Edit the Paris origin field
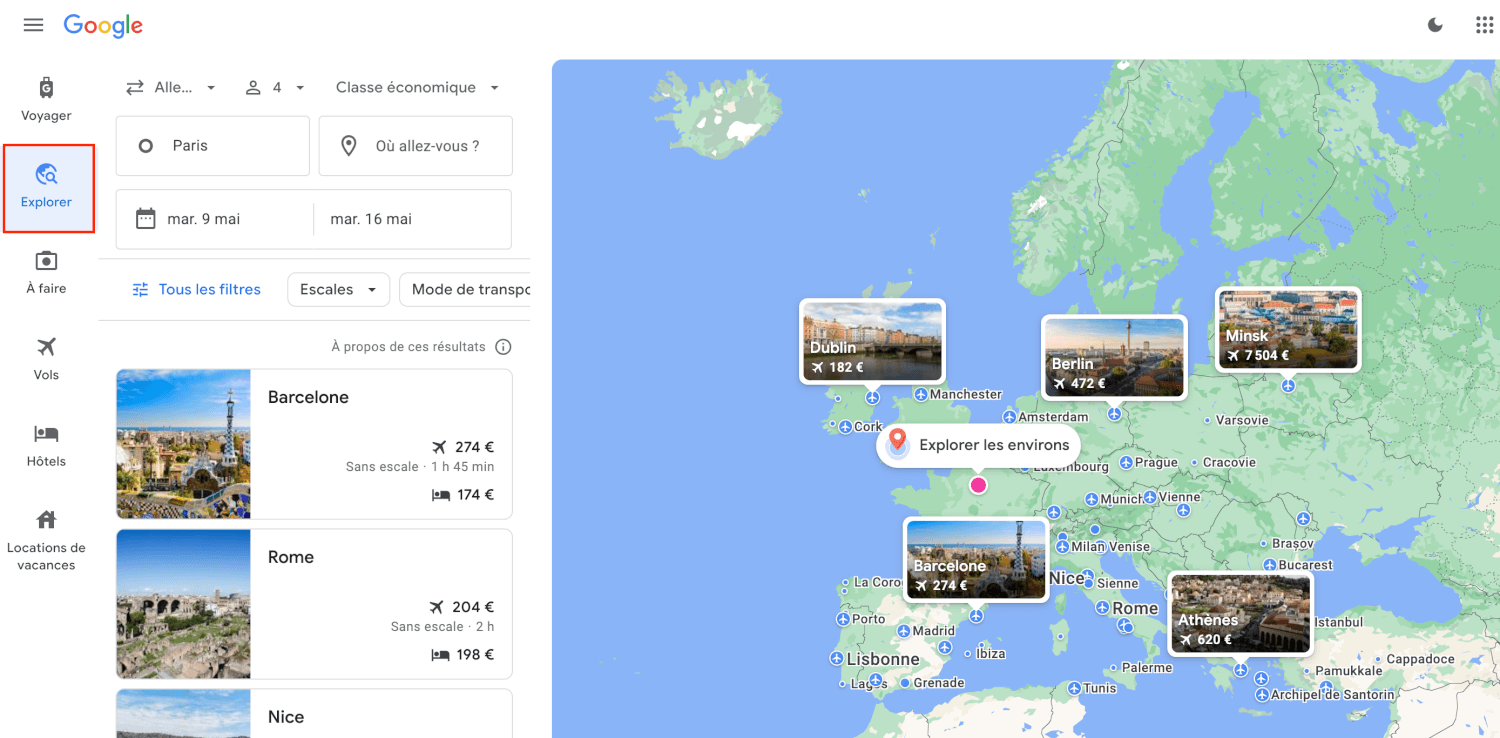This screenshot has height=738, width=1500. pyautogui.click(x=213, y=146)
